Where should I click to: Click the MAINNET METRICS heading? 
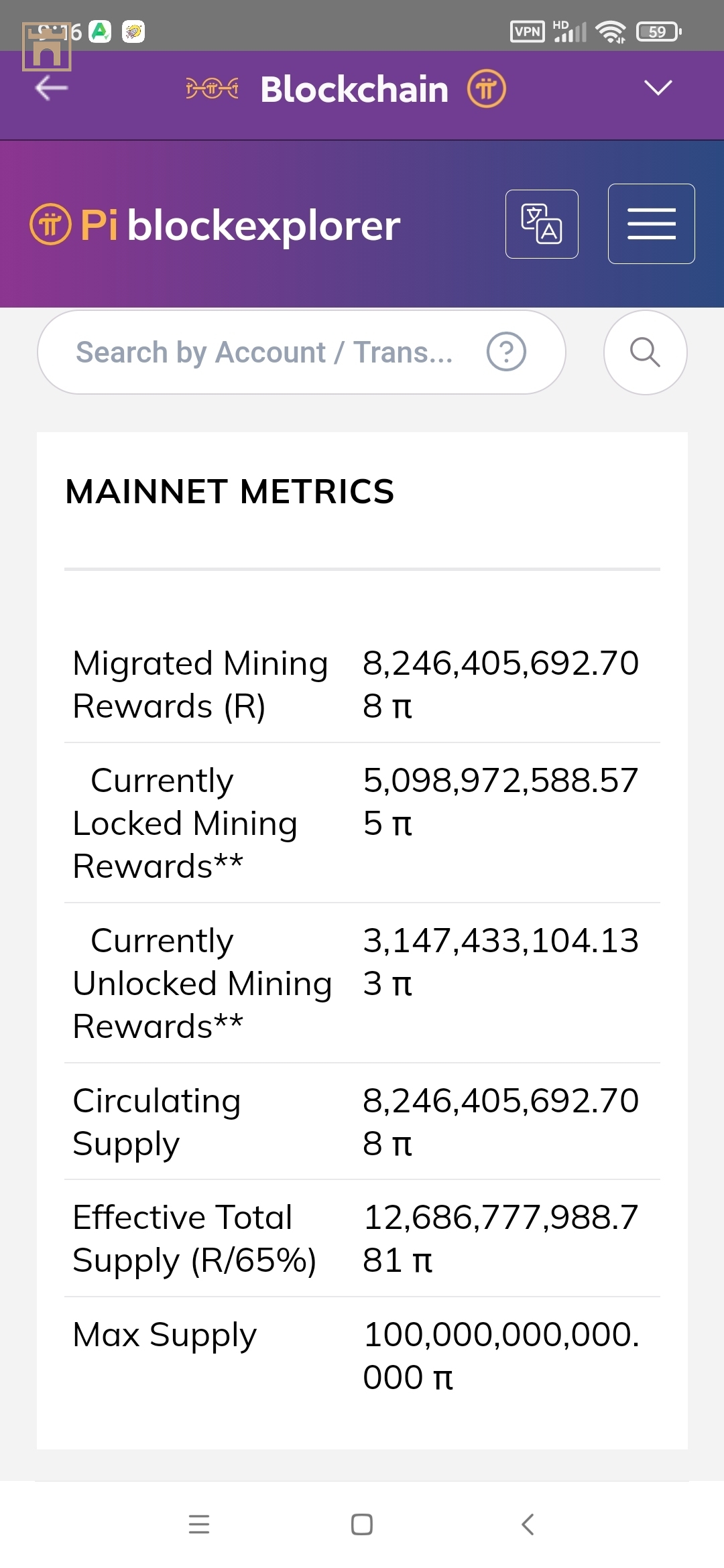pyautogui.click(x=230, y=491)
